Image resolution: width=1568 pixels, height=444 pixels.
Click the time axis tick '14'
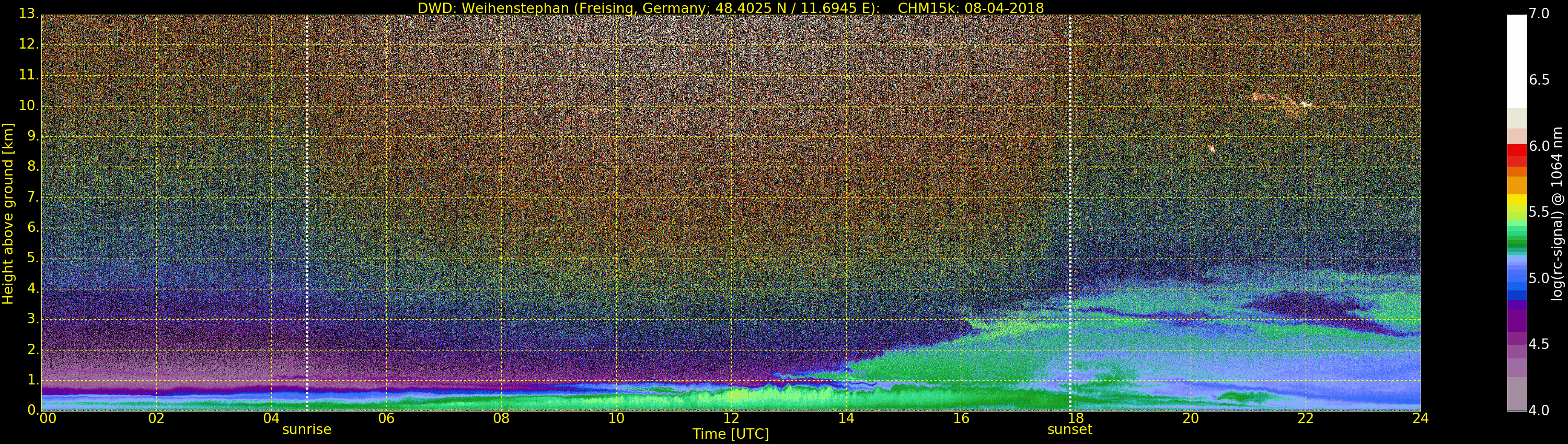point(846,418)
